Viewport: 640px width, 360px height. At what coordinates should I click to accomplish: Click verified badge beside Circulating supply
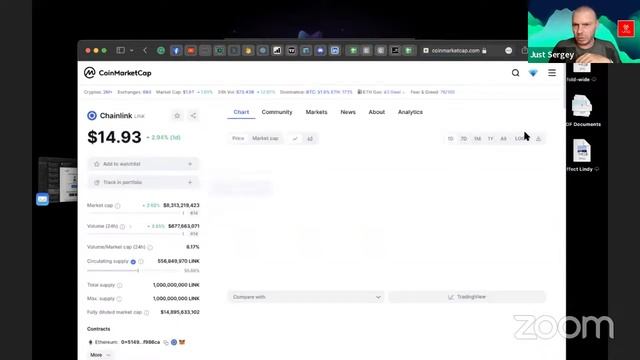(x=133, y=262)
